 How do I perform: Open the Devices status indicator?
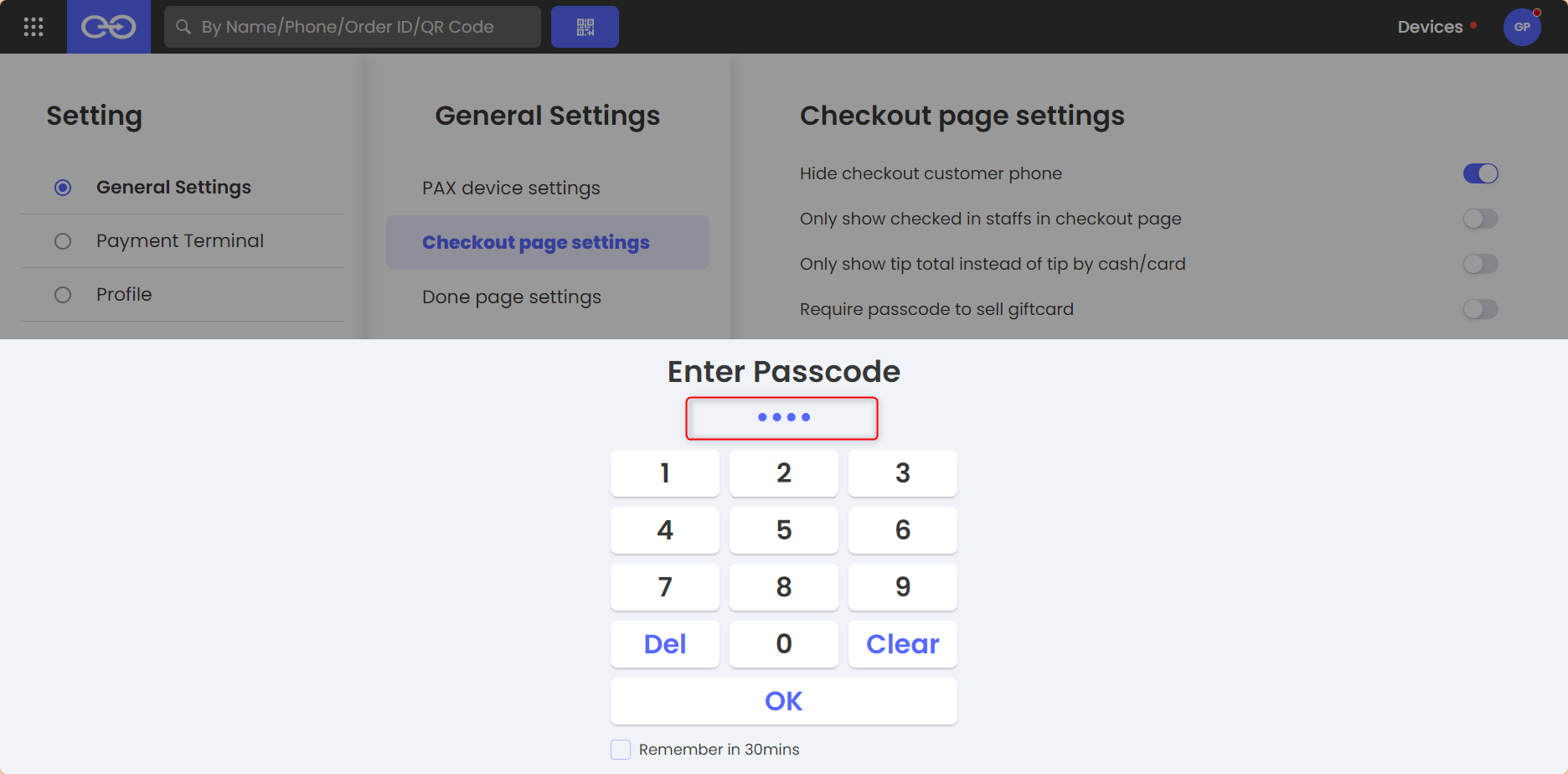click(x=1437, y=27)
